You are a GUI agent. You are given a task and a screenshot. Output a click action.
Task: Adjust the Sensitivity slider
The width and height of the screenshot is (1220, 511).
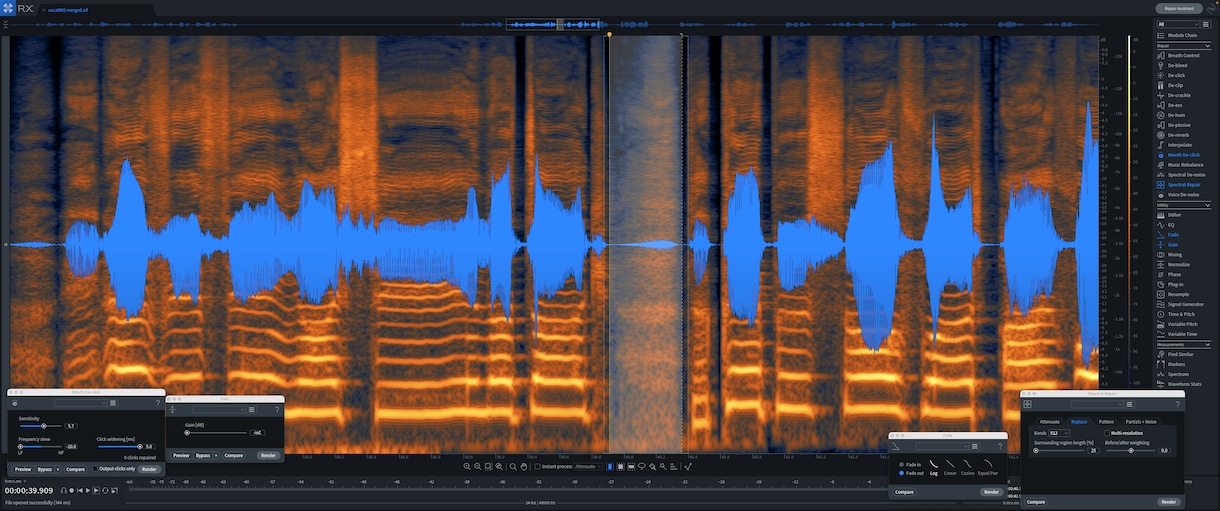(x=40, y=426)
